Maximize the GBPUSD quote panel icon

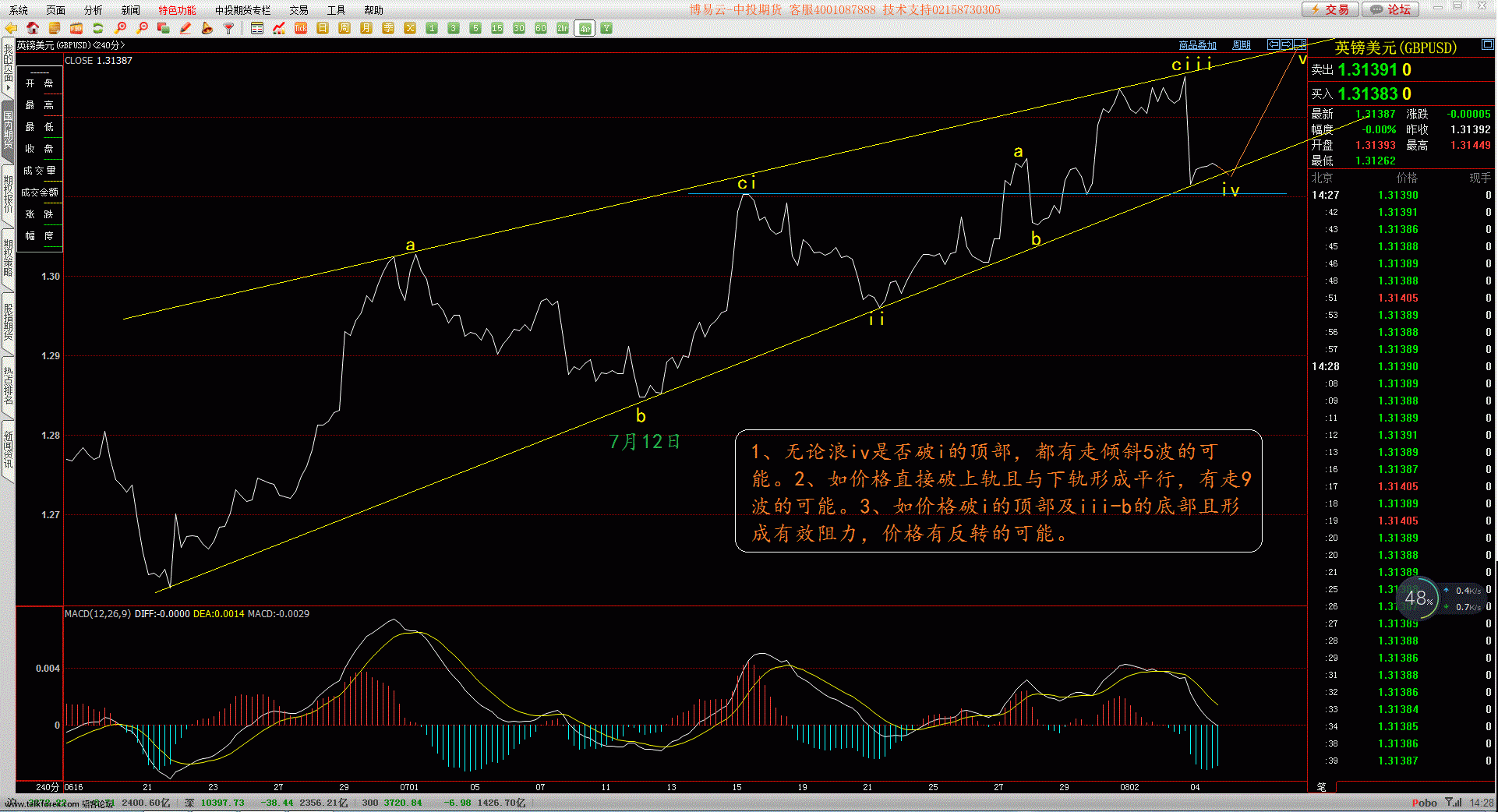[x=1487, y=45]
